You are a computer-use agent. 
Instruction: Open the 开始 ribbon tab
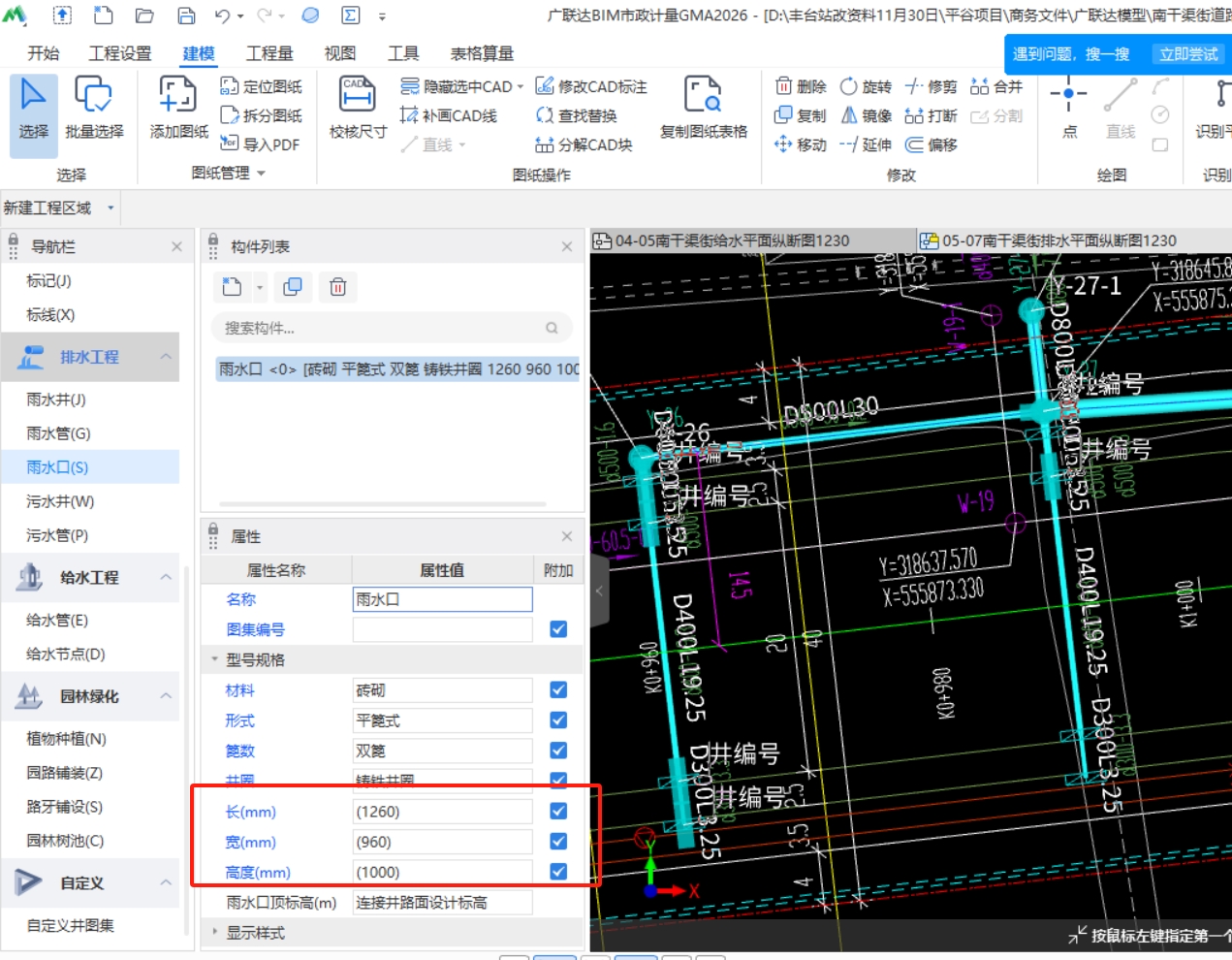[x=43, y=53]
